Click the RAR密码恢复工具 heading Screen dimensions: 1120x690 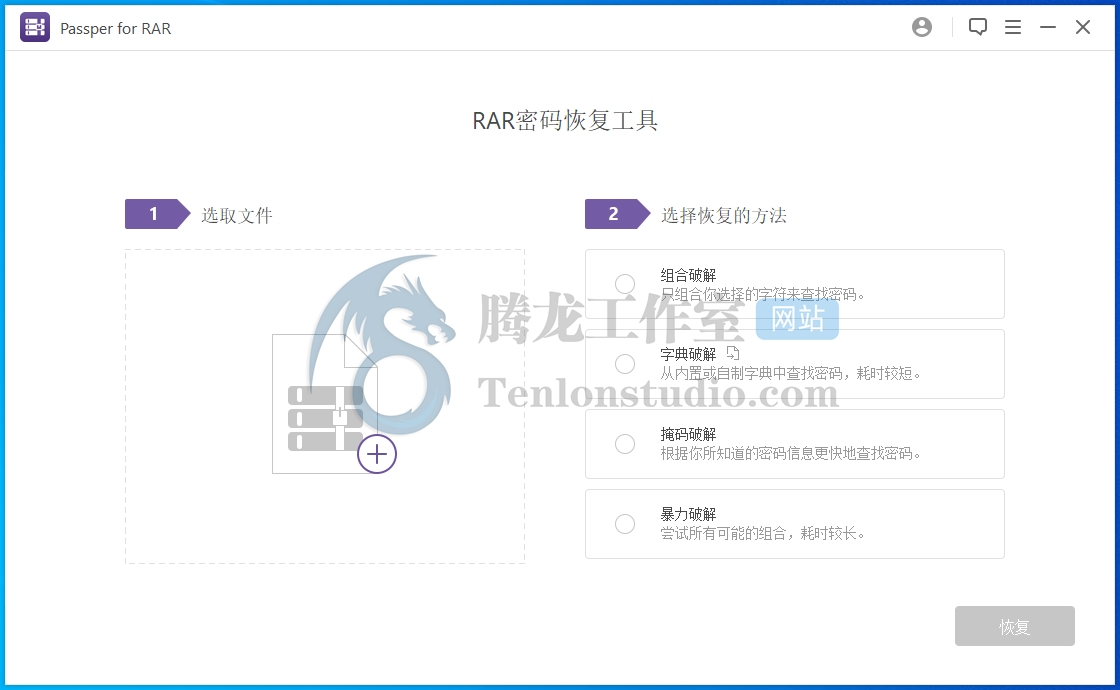(x=565, y=120)
